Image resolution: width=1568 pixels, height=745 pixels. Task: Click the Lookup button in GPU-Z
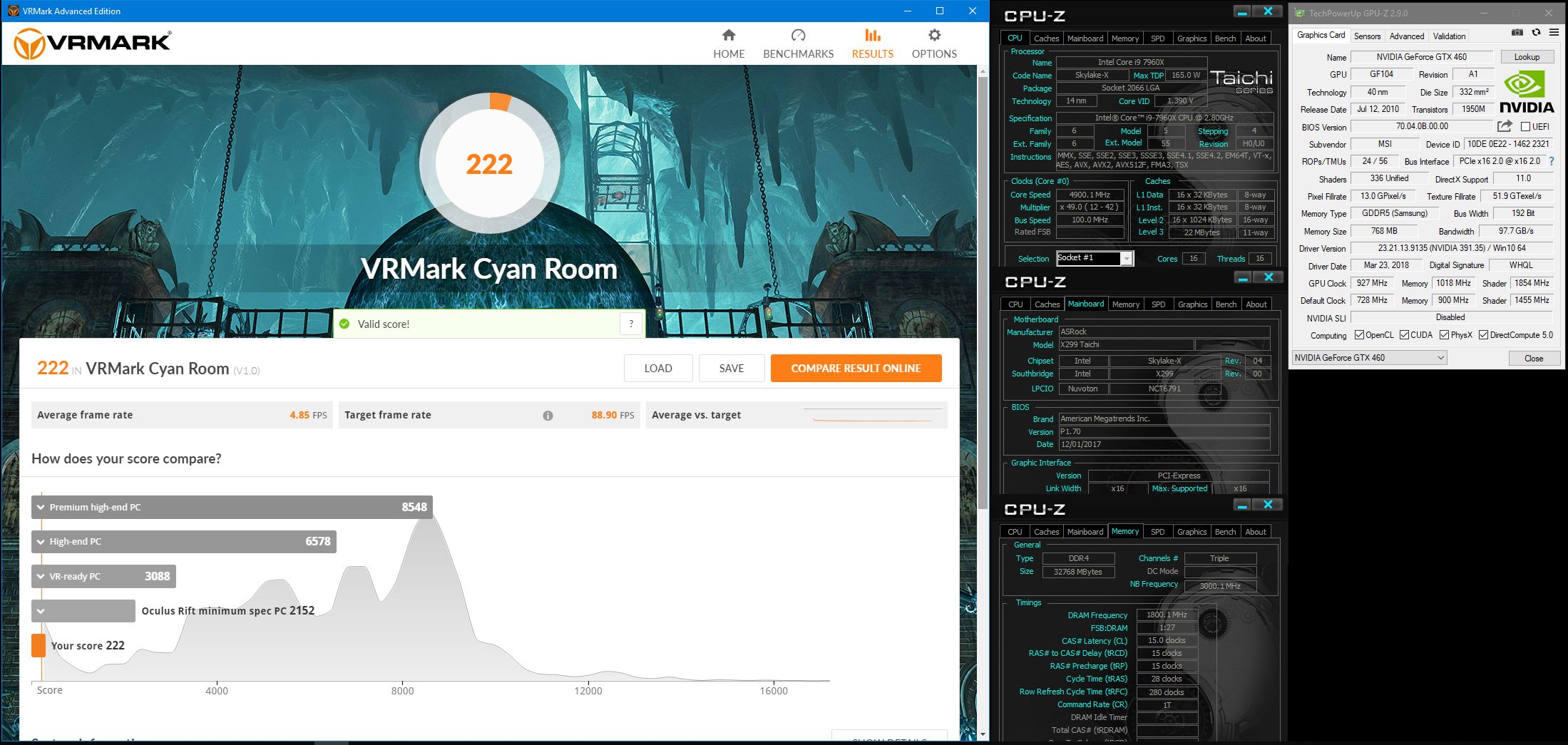[x=1527, y=57]
